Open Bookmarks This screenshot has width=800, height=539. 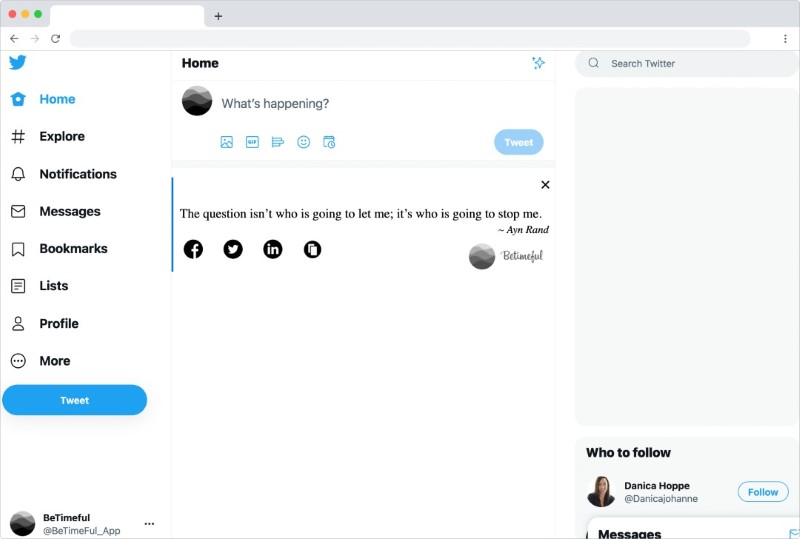tap(59, 249)
